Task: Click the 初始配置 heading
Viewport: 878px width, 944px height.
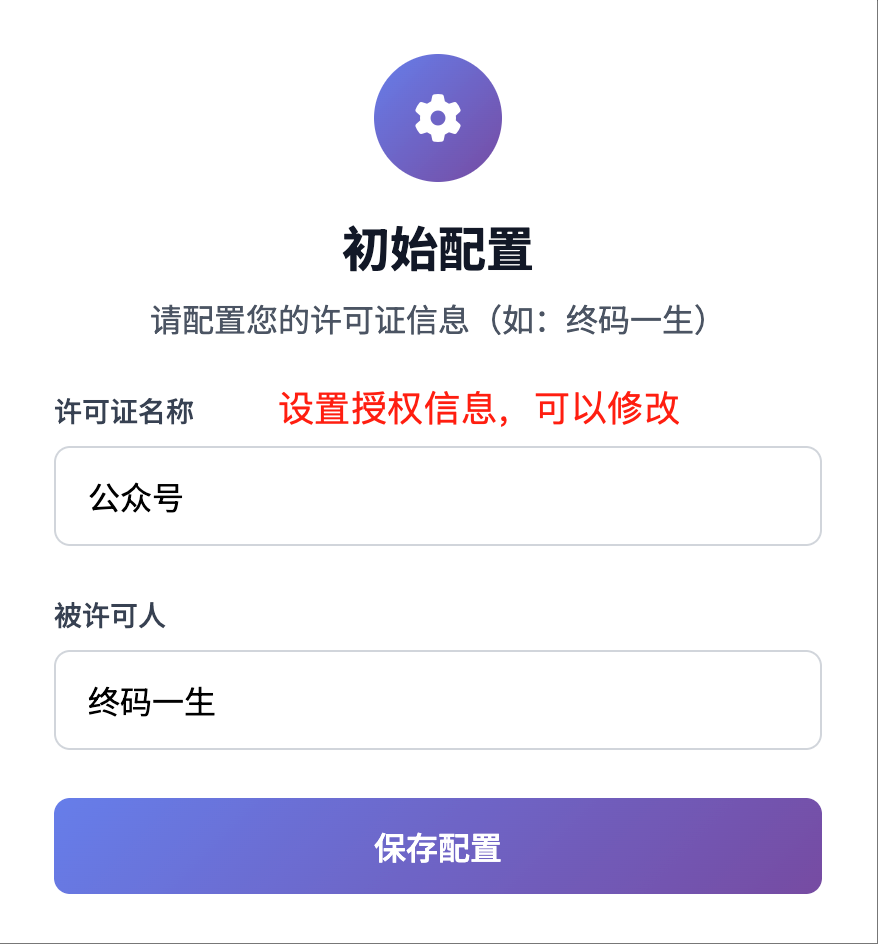Action: pyautogui.click(x=437, y=249)
